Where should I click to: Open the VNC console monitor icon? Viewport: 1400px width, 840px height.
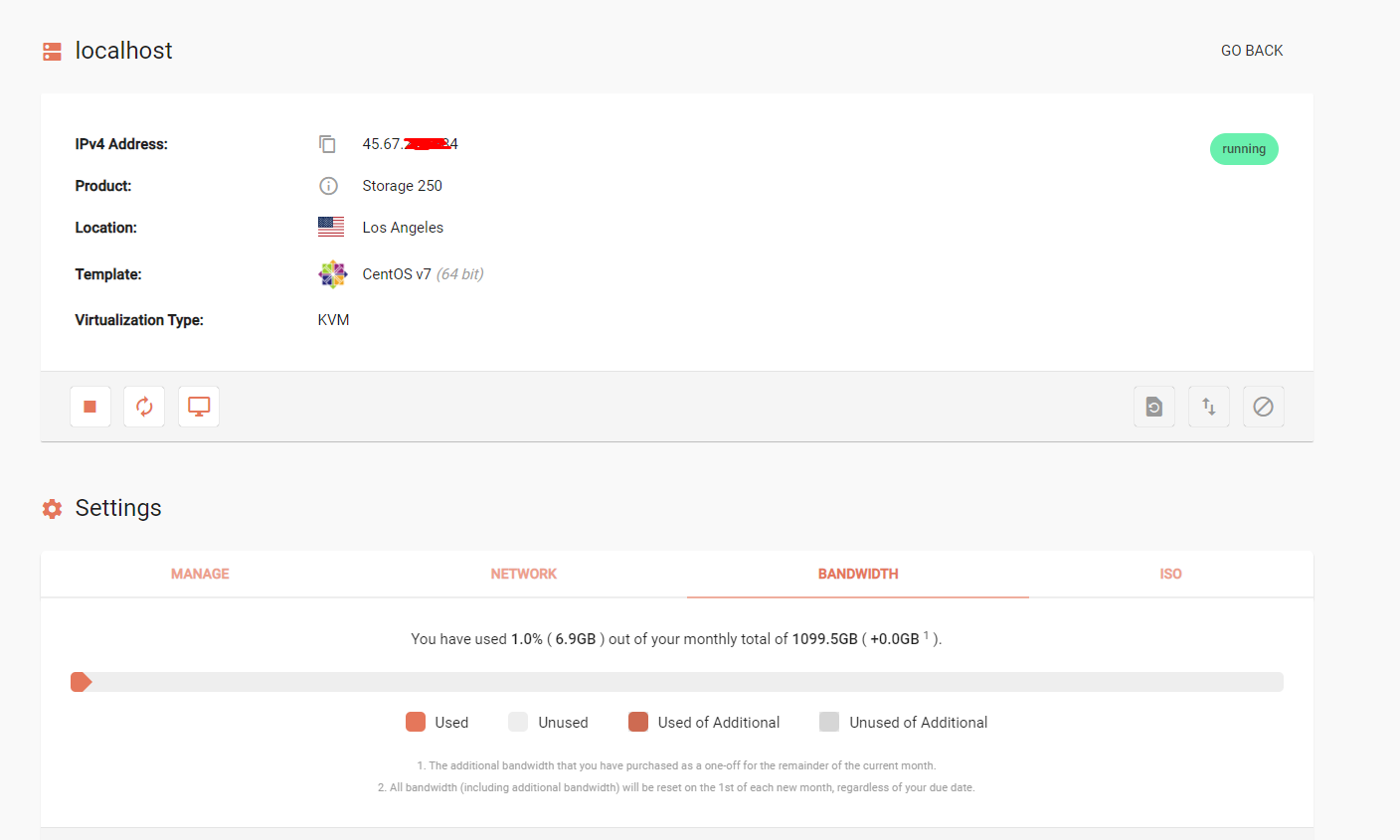(199, 407)
